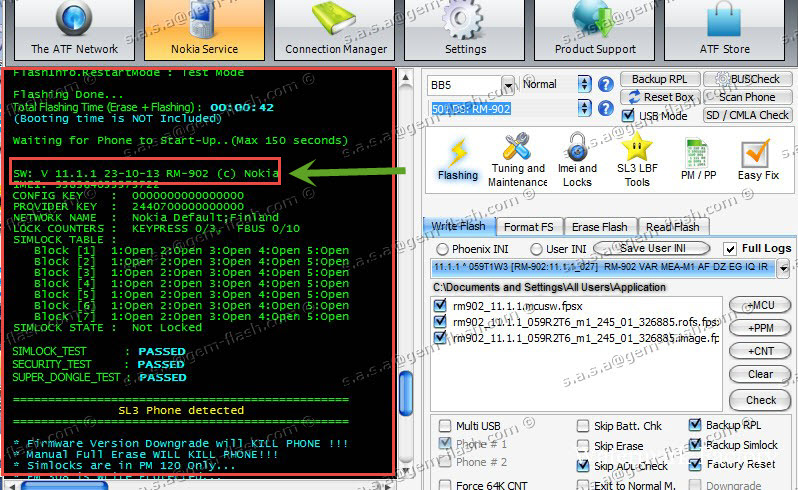Open SL3 LBF Tools star icon
The image size is (798, 490).
point(637,159)
